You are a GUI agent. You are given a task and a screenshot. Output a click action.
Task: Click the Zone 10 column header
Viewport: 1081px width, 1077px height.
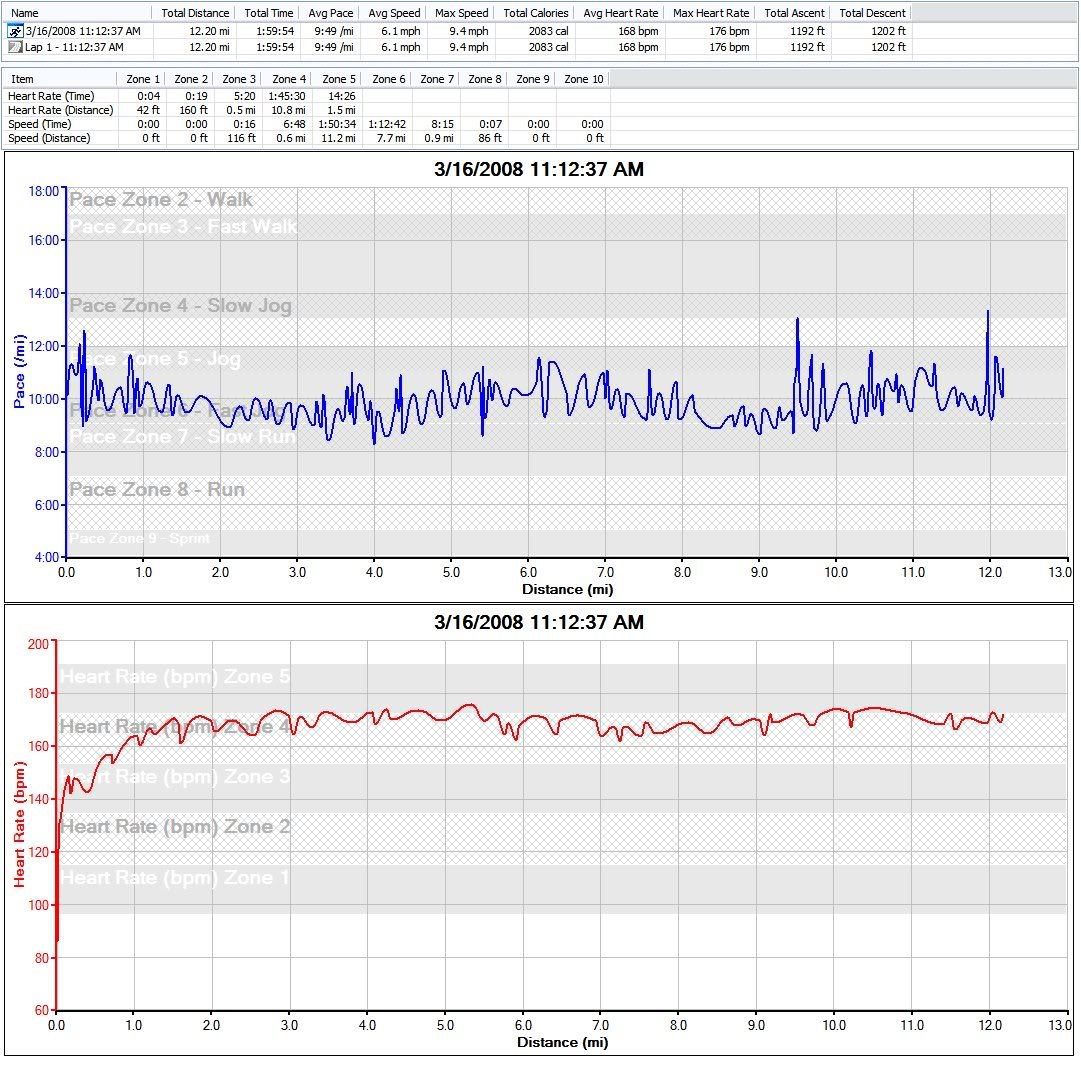click(x=584, y=79)
